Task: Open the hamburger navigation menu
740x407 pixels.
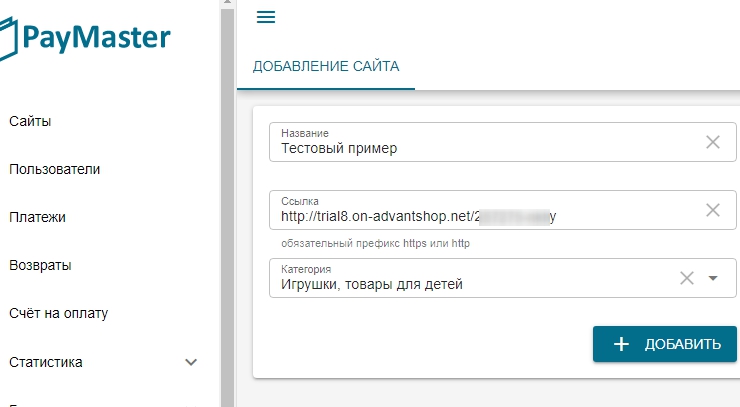Action: point(266,17)
